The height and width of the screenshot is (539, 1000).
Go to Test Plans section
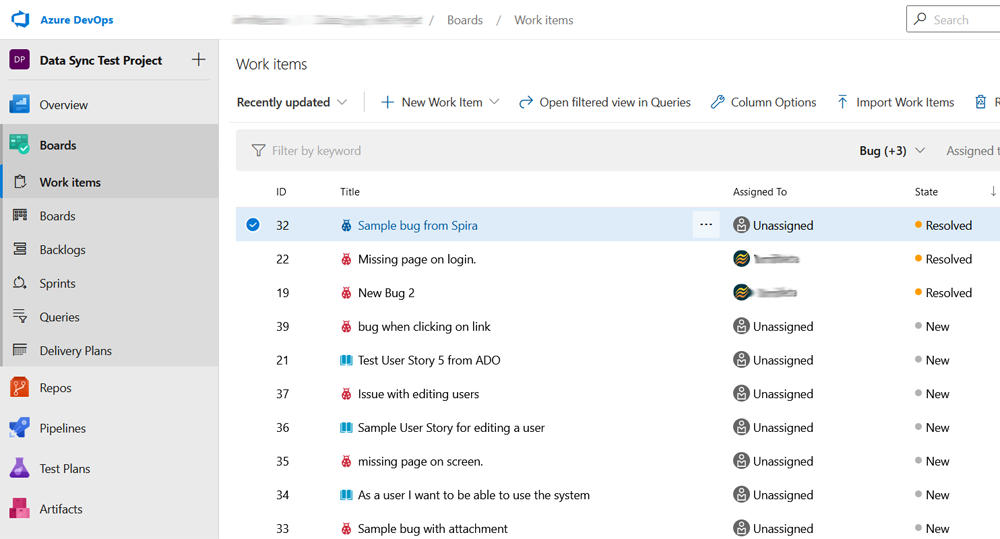coord(64,469)
